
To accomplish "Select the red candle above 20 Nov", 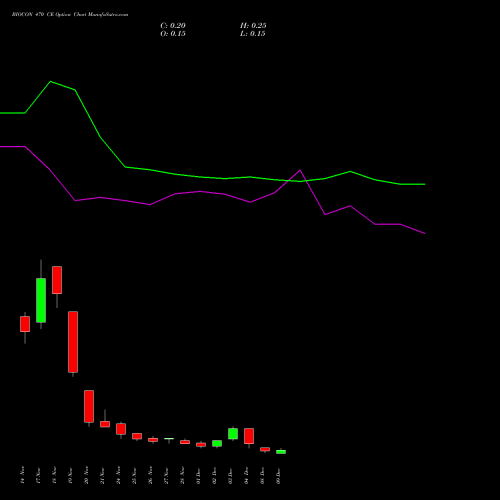I will click(89, 406).
